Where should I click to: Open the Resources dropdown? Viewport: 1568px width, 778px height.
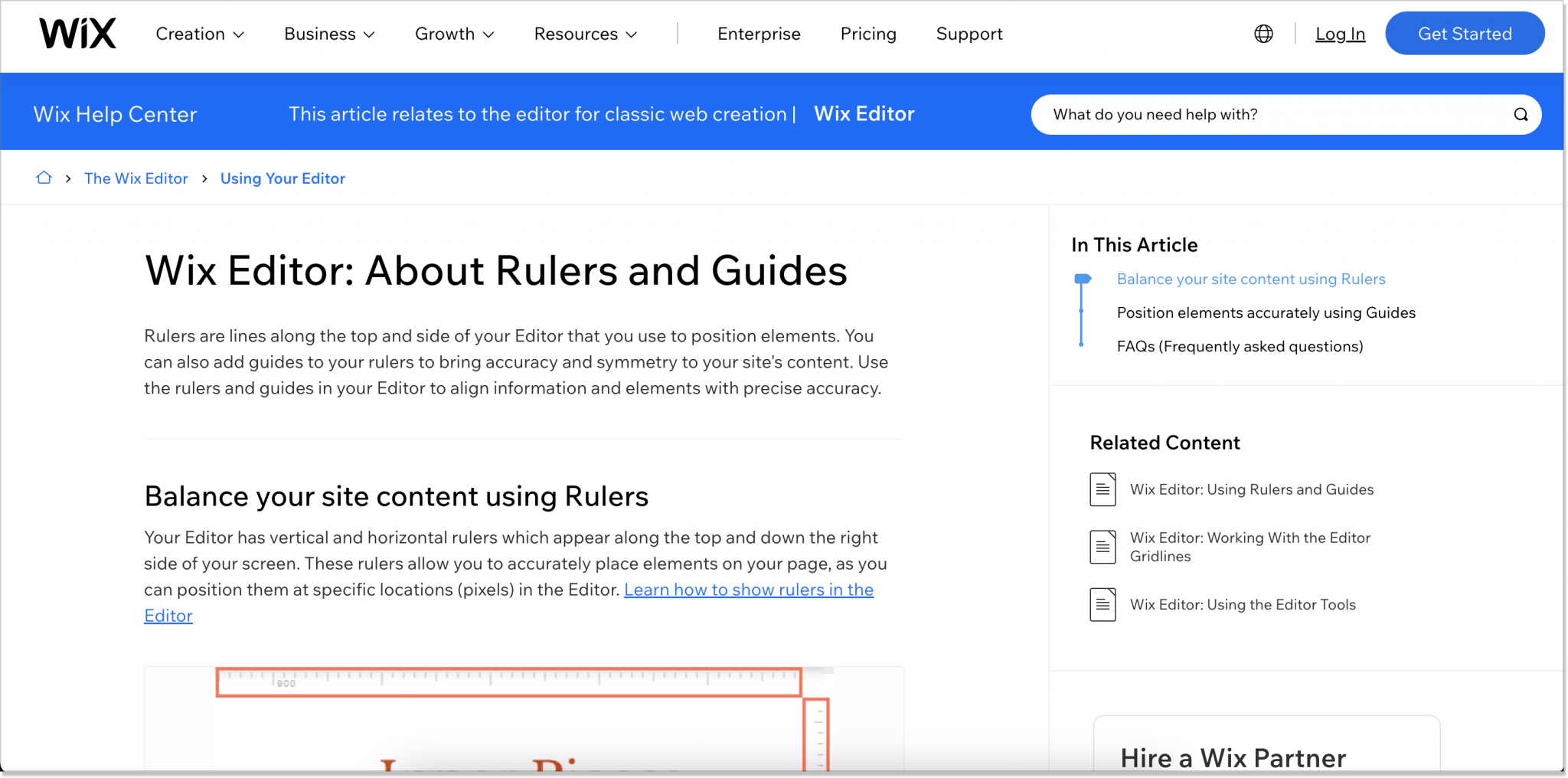pos(584,34)
